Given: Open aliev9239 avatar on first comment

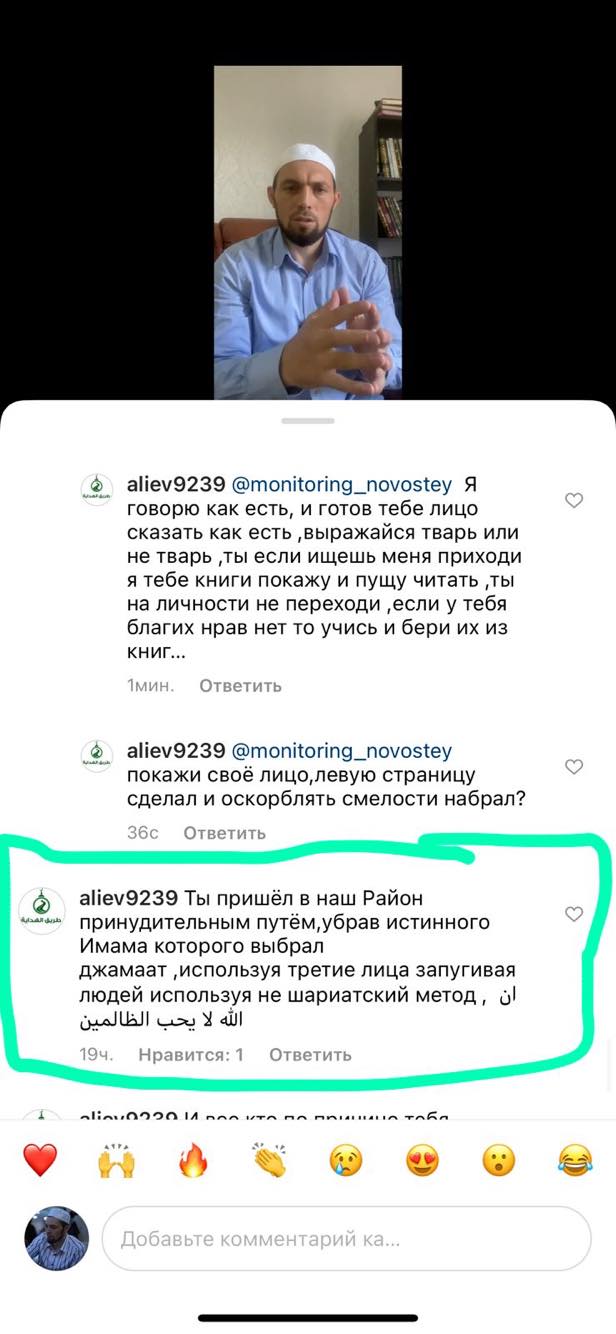Looking at the screenshot, I should click(x=96, y=488).
